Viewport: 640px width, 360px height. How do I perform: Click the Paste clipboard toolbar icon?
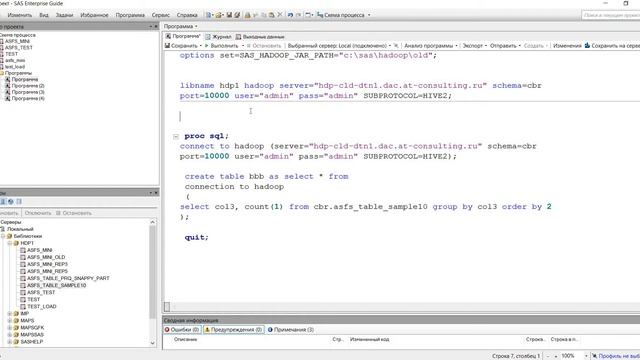click(x=271, y=15)
